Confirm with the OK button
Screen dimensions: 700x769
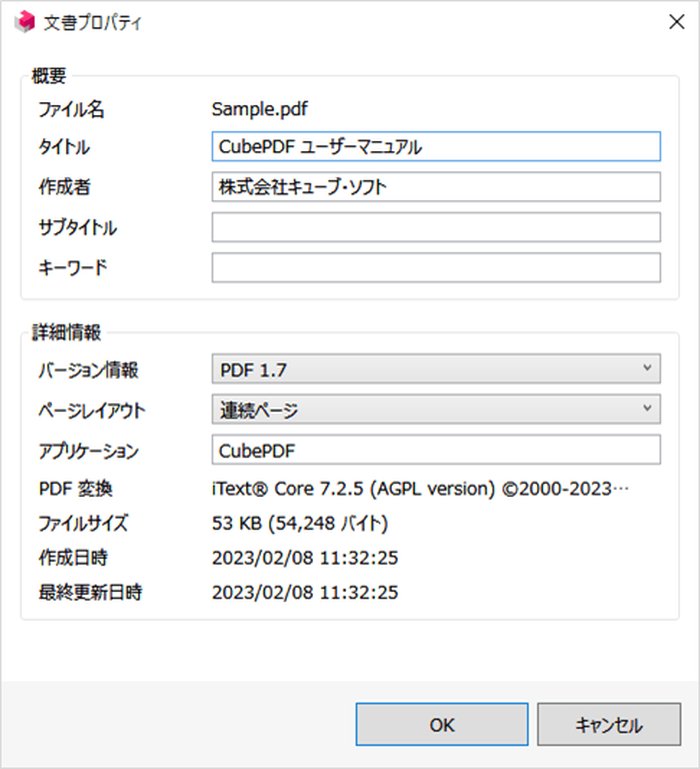pos(442,724)
